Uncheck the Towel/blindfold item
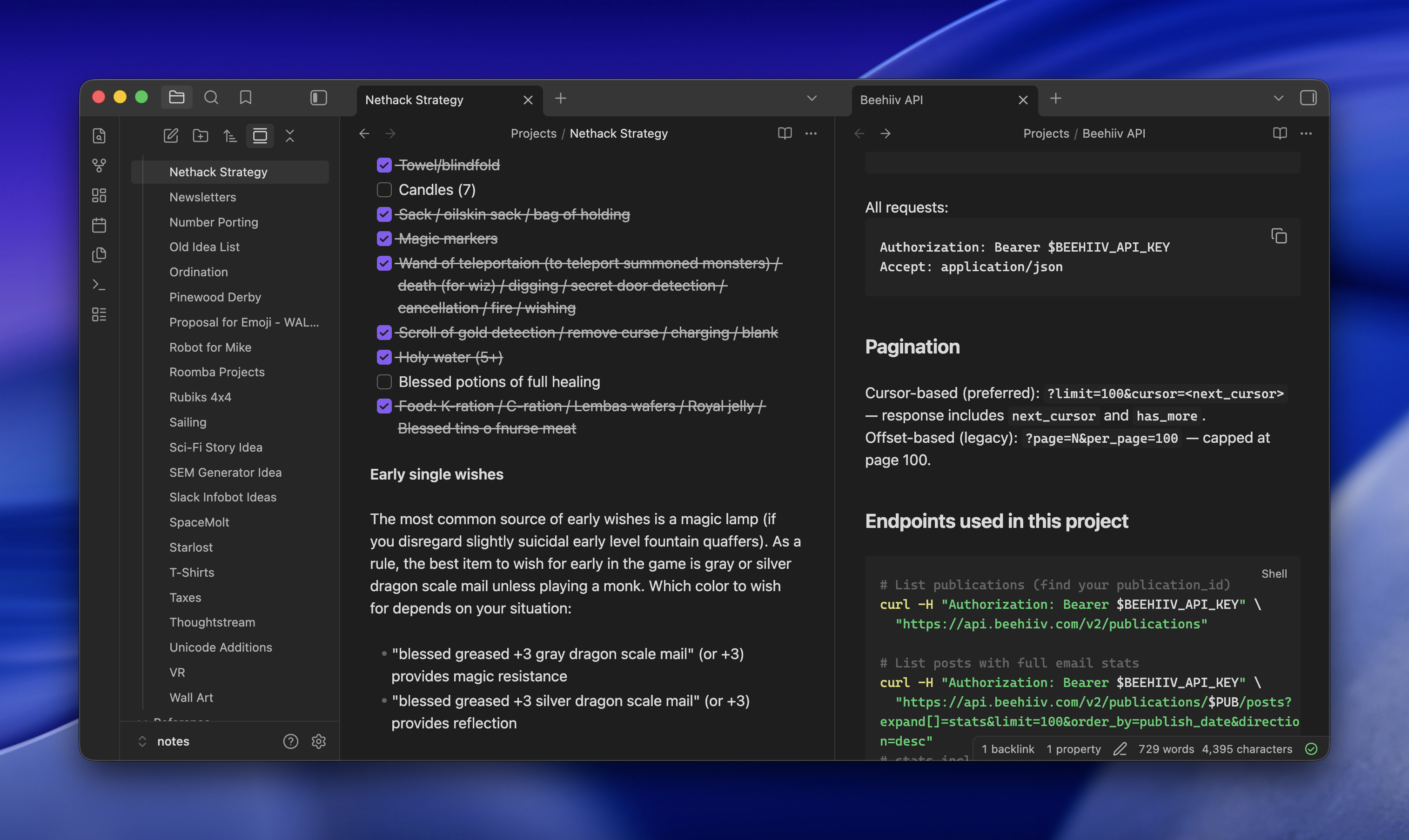The width and height of the screenshot is (1409, 840). pos(384,165)
